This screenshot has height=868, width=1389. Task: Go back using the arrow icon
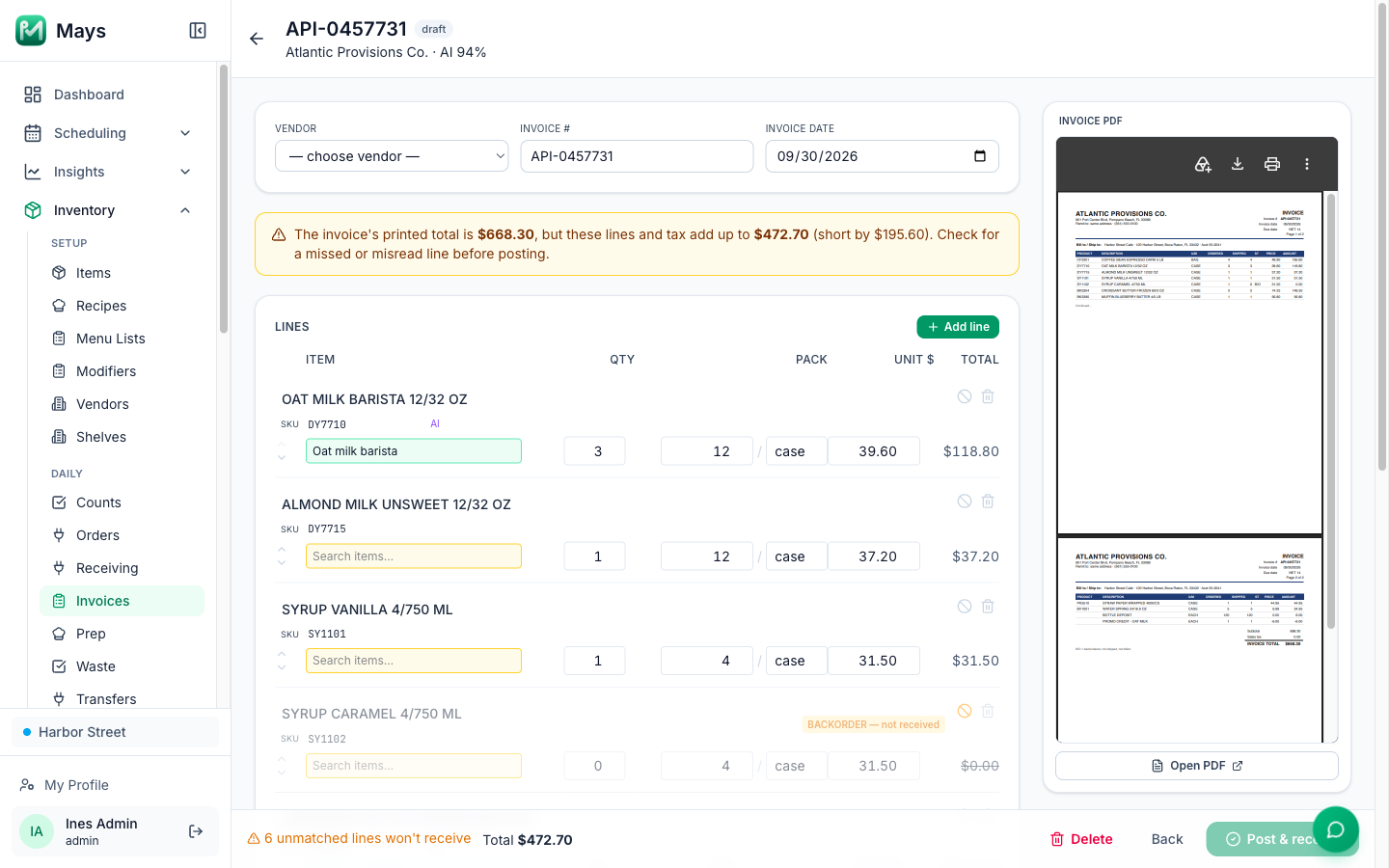pyautogui.click(x=257, y=39)
